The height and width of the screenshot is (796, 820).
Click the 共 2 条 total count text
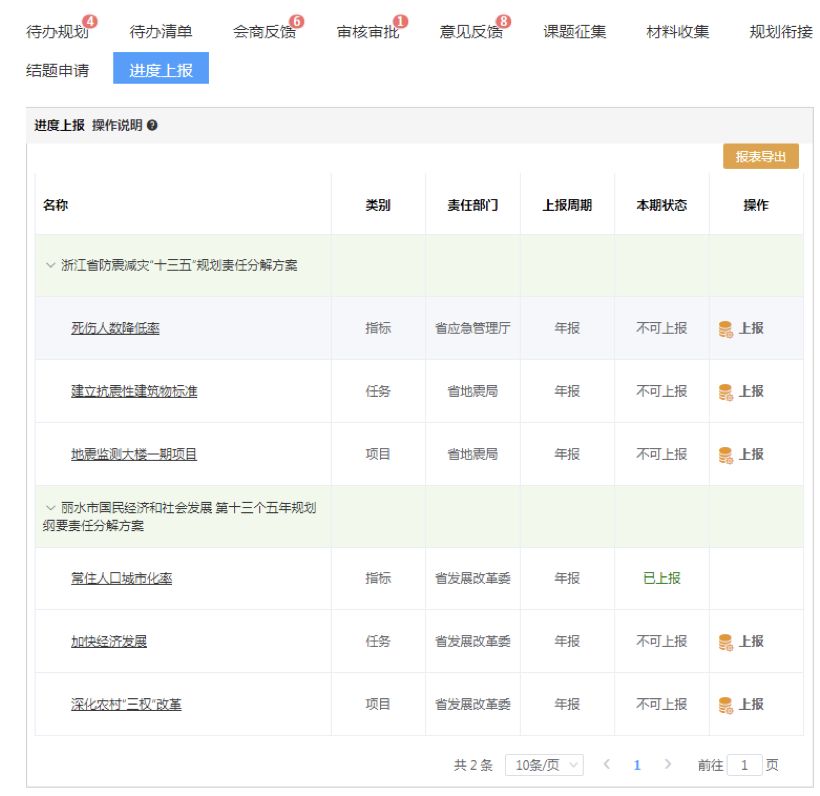point(473,765)
